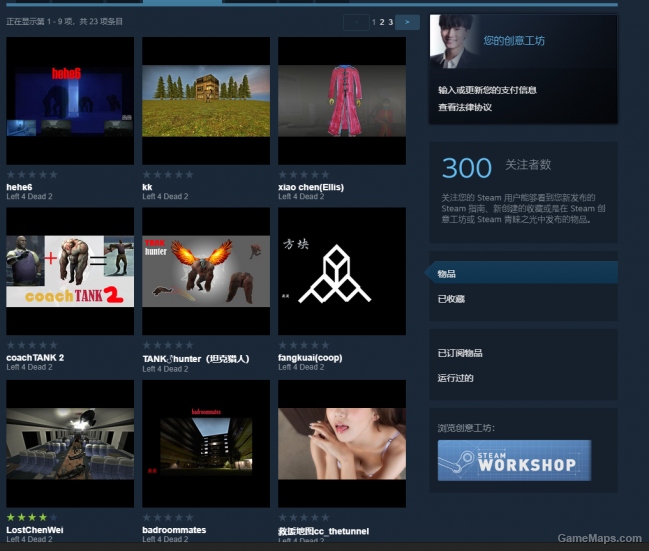
Task: Open the LostChenWei train interior thumbnail
Action: 70,443
